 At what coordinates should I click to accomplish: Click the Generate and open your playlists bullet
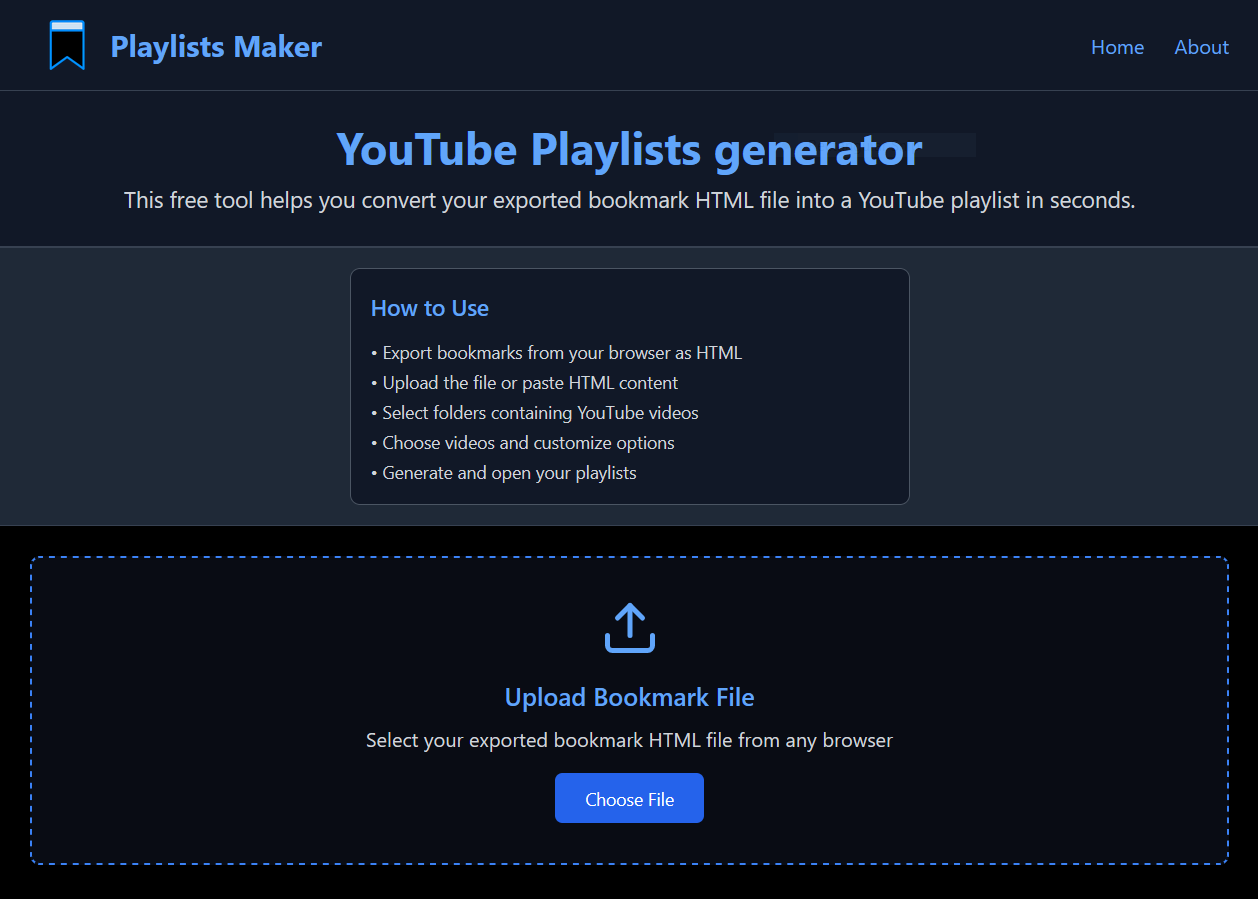tap(509, 472)
